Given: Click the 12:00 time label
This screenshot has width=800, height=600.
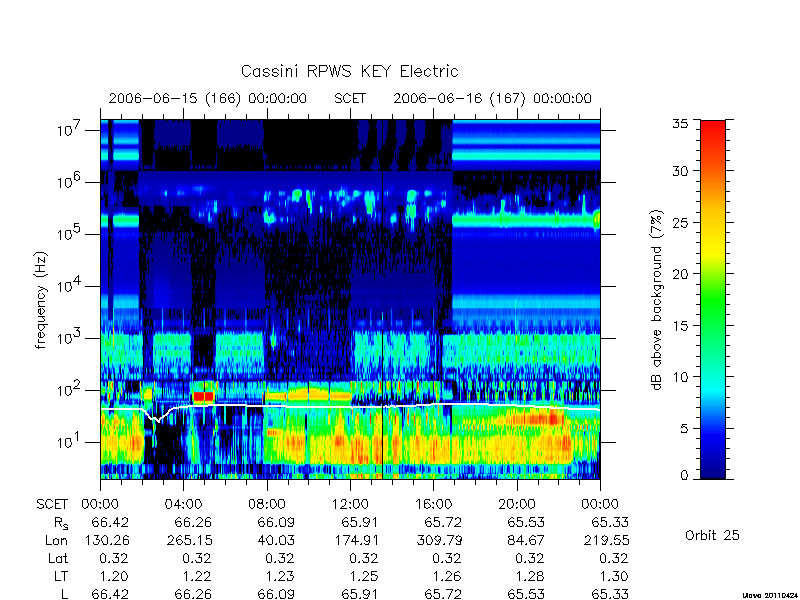Looking at the screenshot, I should click(x=350, y=504).
